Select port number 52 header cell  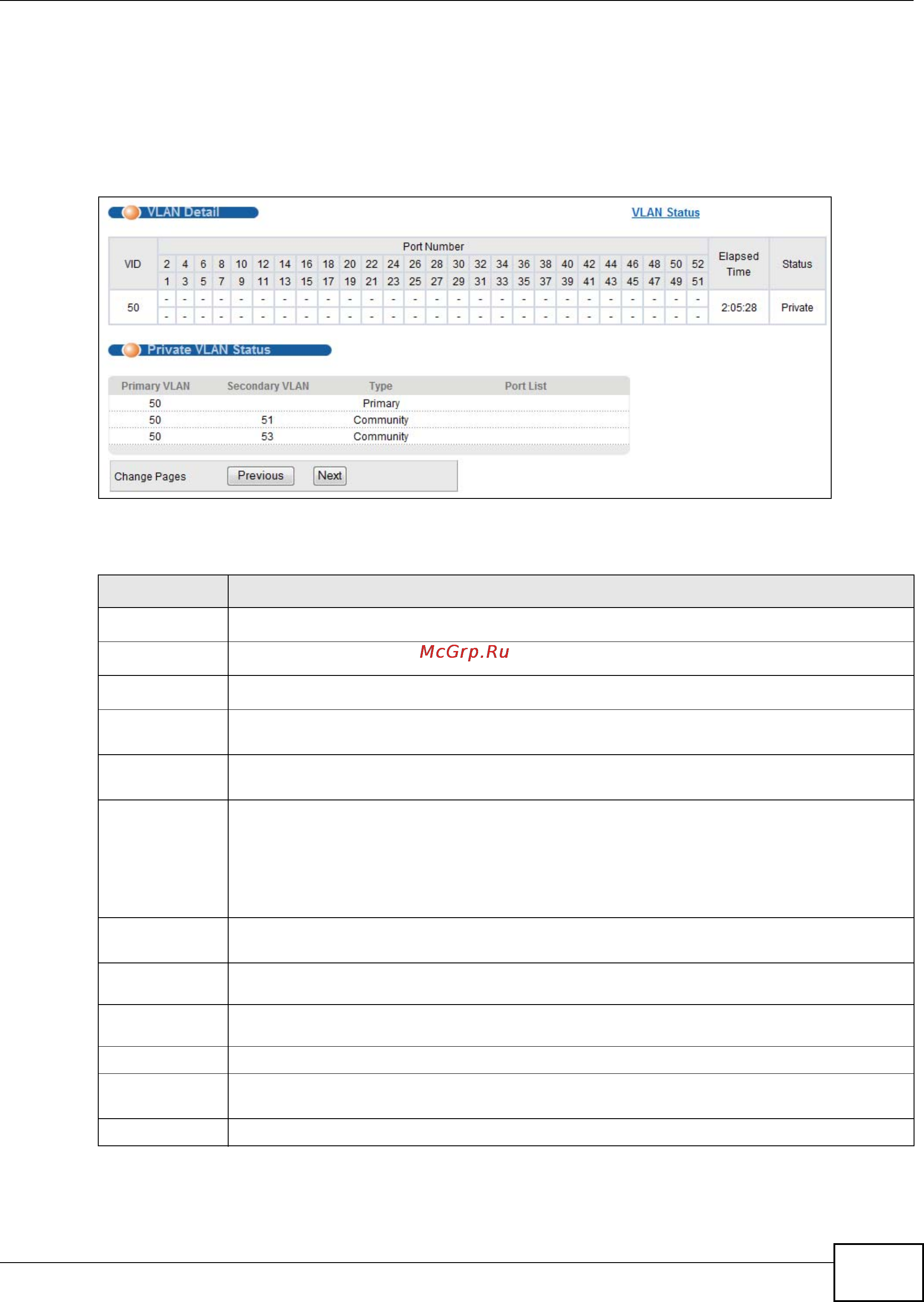coord(698,264)
